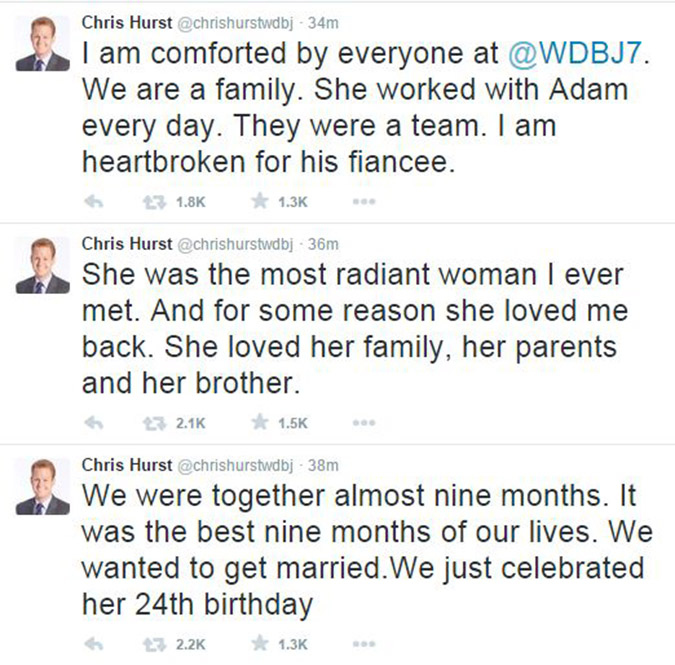Reply to the '24th birthday' tweet
675x665 pixels.
click(96, 644)
